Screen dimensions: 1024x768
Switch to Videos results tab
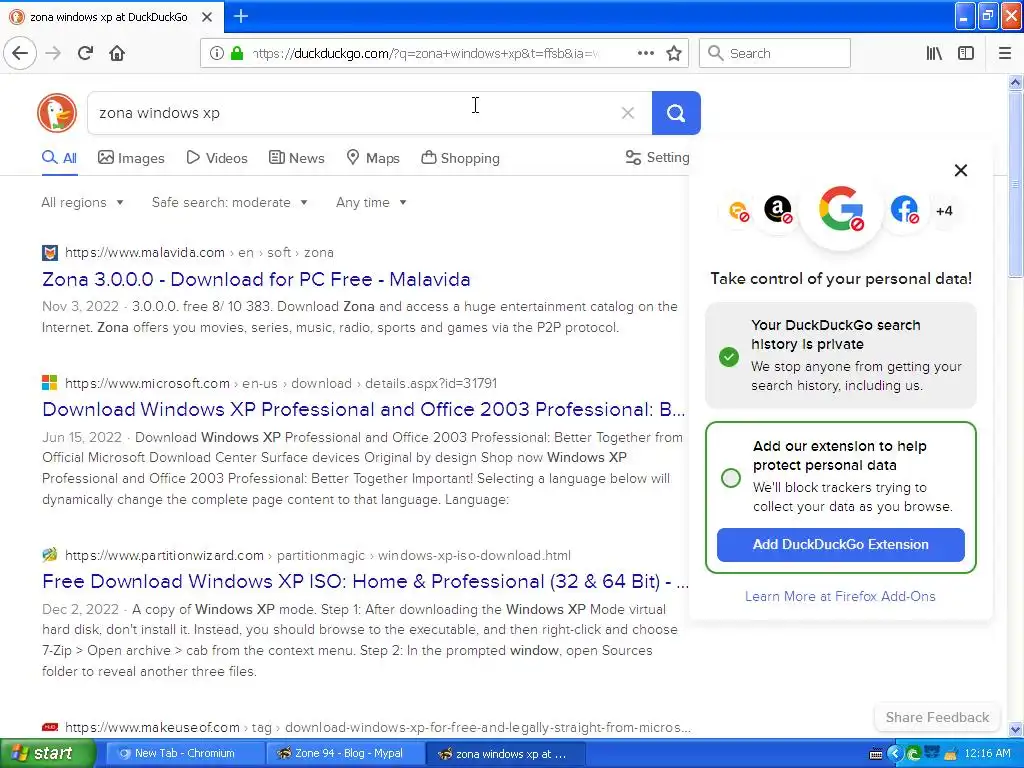[217, 158]
